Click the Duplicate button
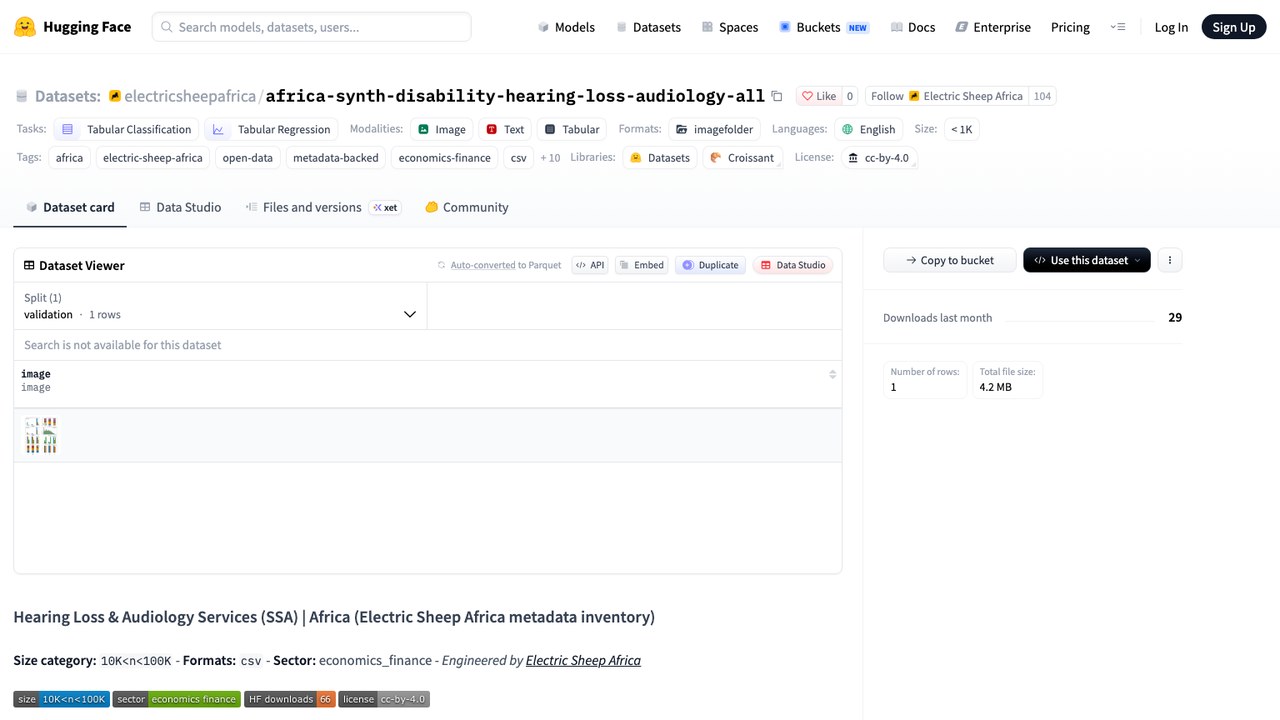 pos(710,265)
